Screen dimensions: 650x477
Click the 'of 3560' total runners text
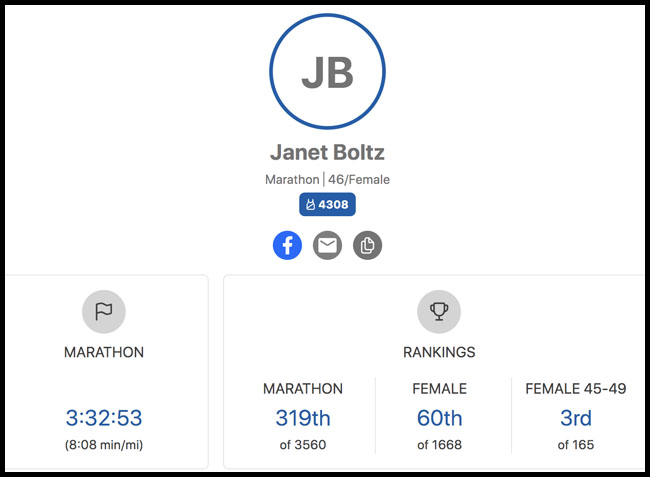[303, 444]
